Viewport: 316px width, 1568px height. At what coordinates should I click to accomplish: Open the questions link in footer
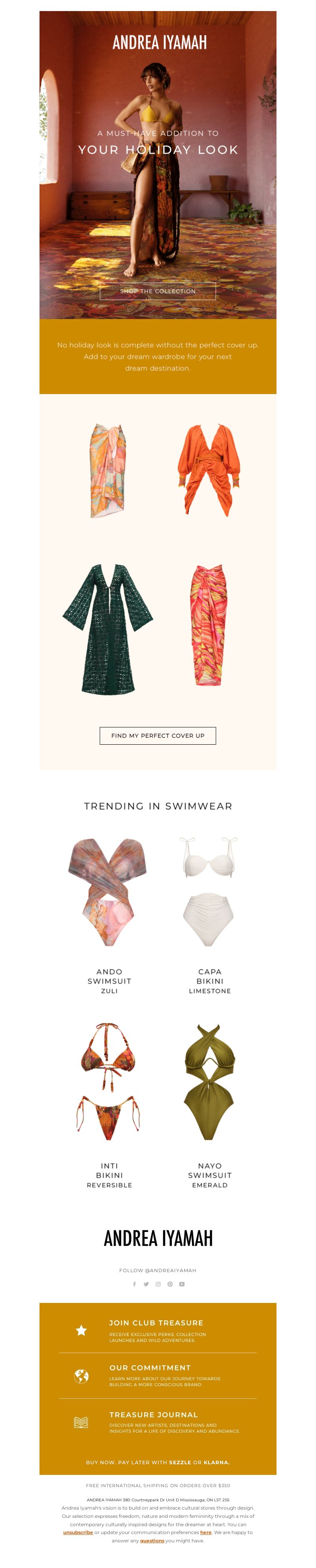[x=152, y=1541]
